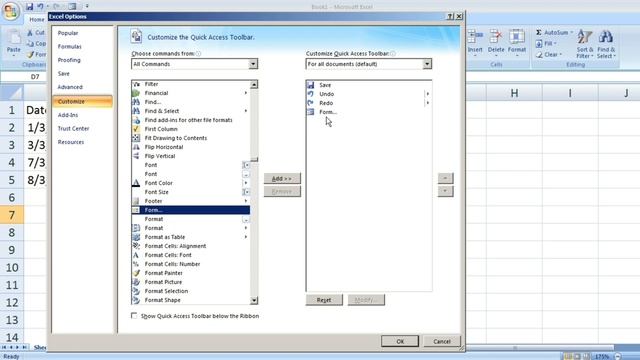Select Find add-ins for other file formats

(189, 120)
